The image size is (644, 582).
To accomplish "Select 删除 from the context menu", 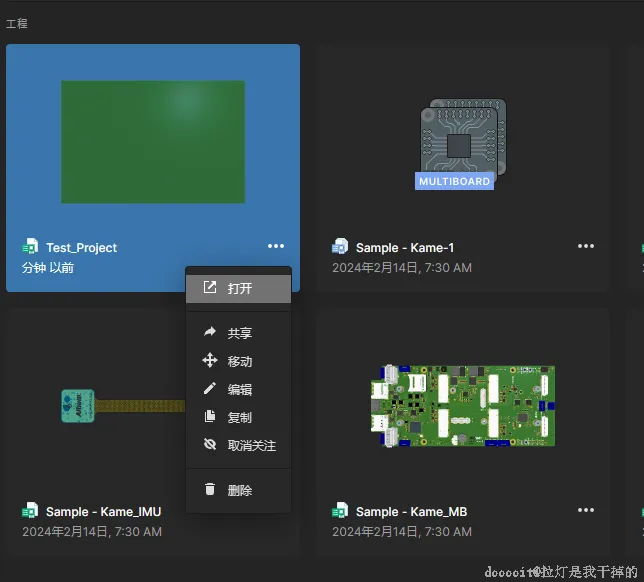I will coord(238,490).
